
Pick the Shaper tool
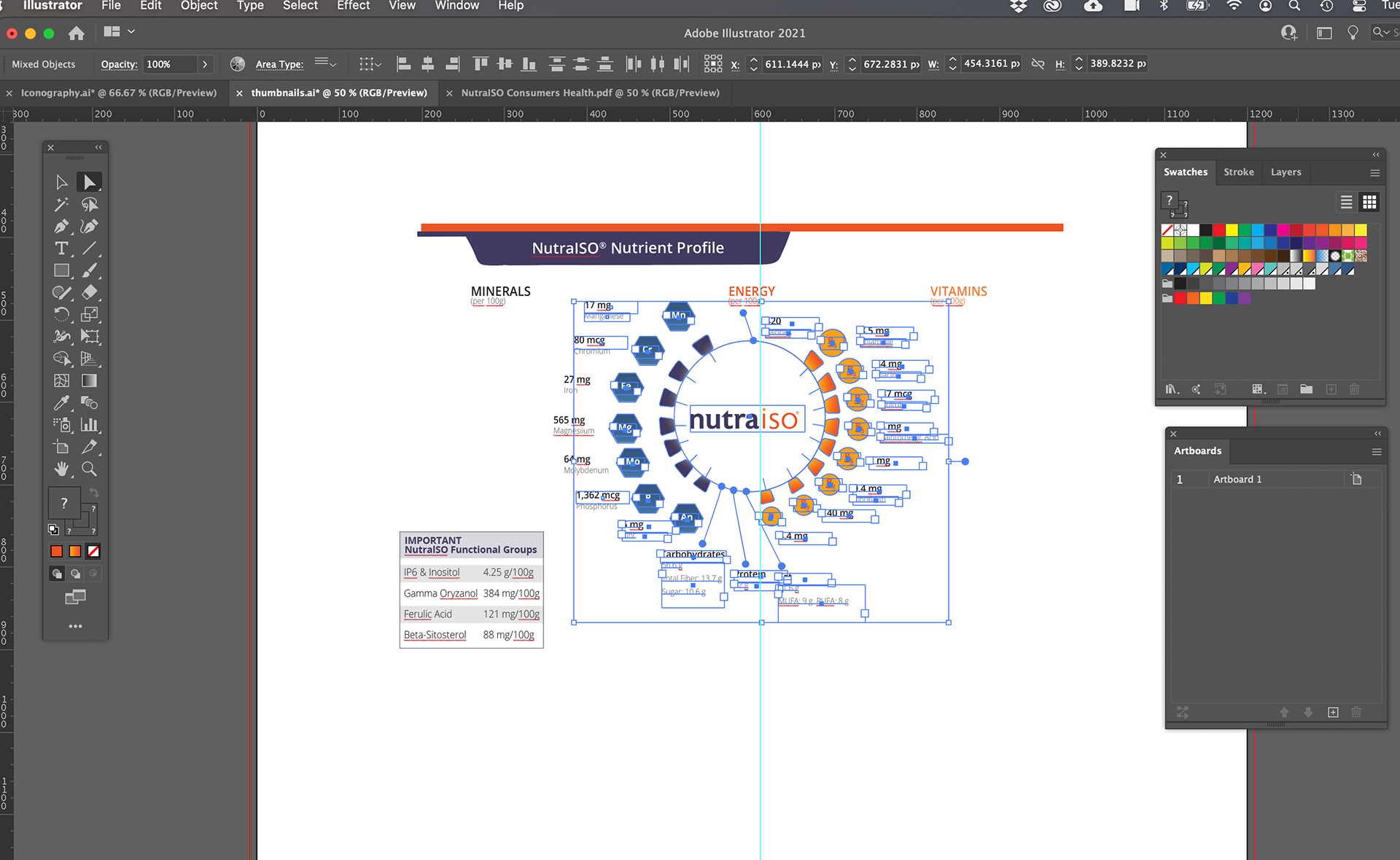click(62, 293)
